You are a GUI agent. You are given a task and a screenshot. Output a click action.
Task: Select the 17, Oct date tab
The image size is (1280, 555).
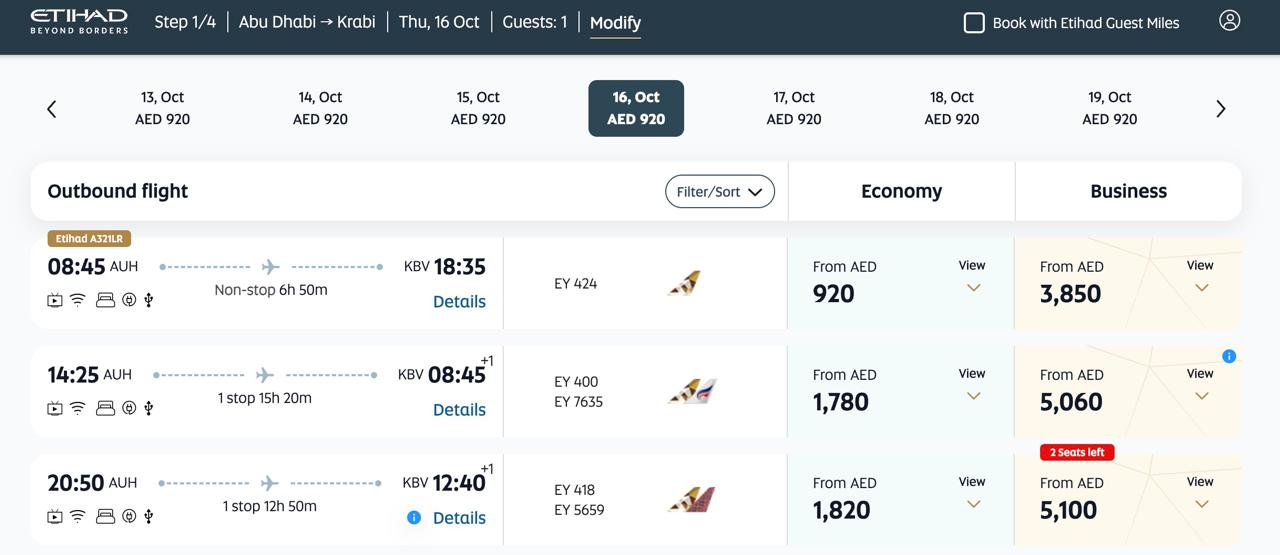(794, 108)
